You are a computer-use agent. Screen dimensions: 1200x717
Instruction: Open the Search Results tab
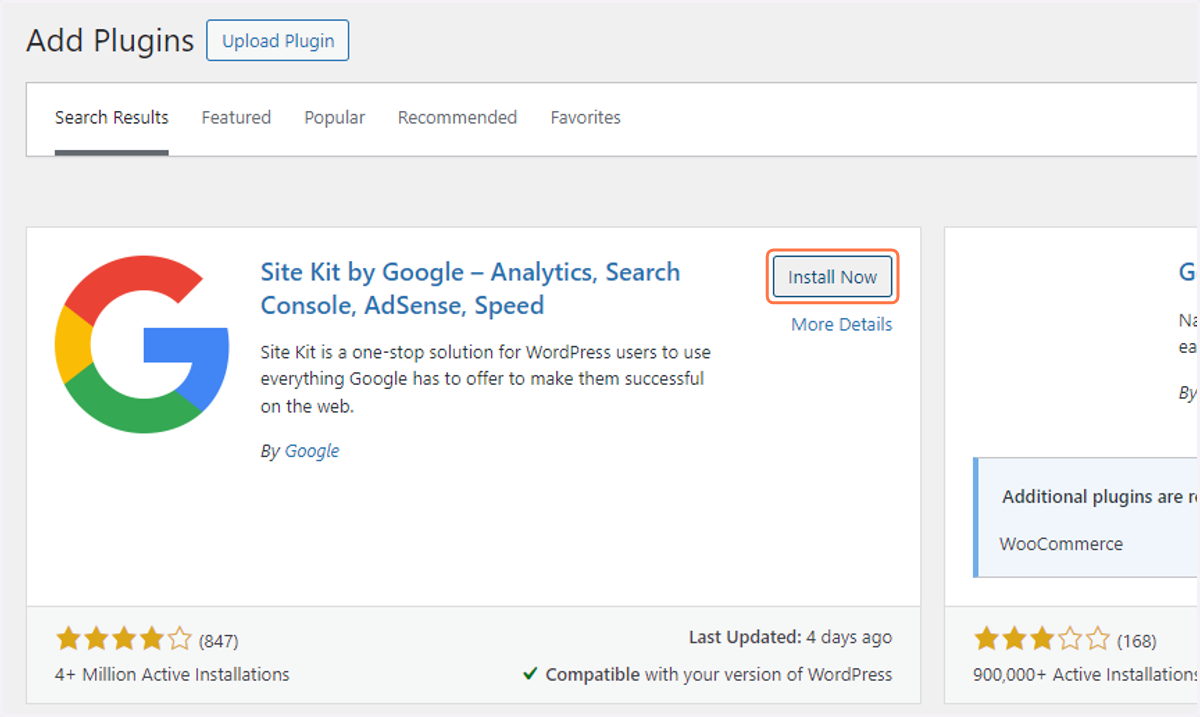112,118
